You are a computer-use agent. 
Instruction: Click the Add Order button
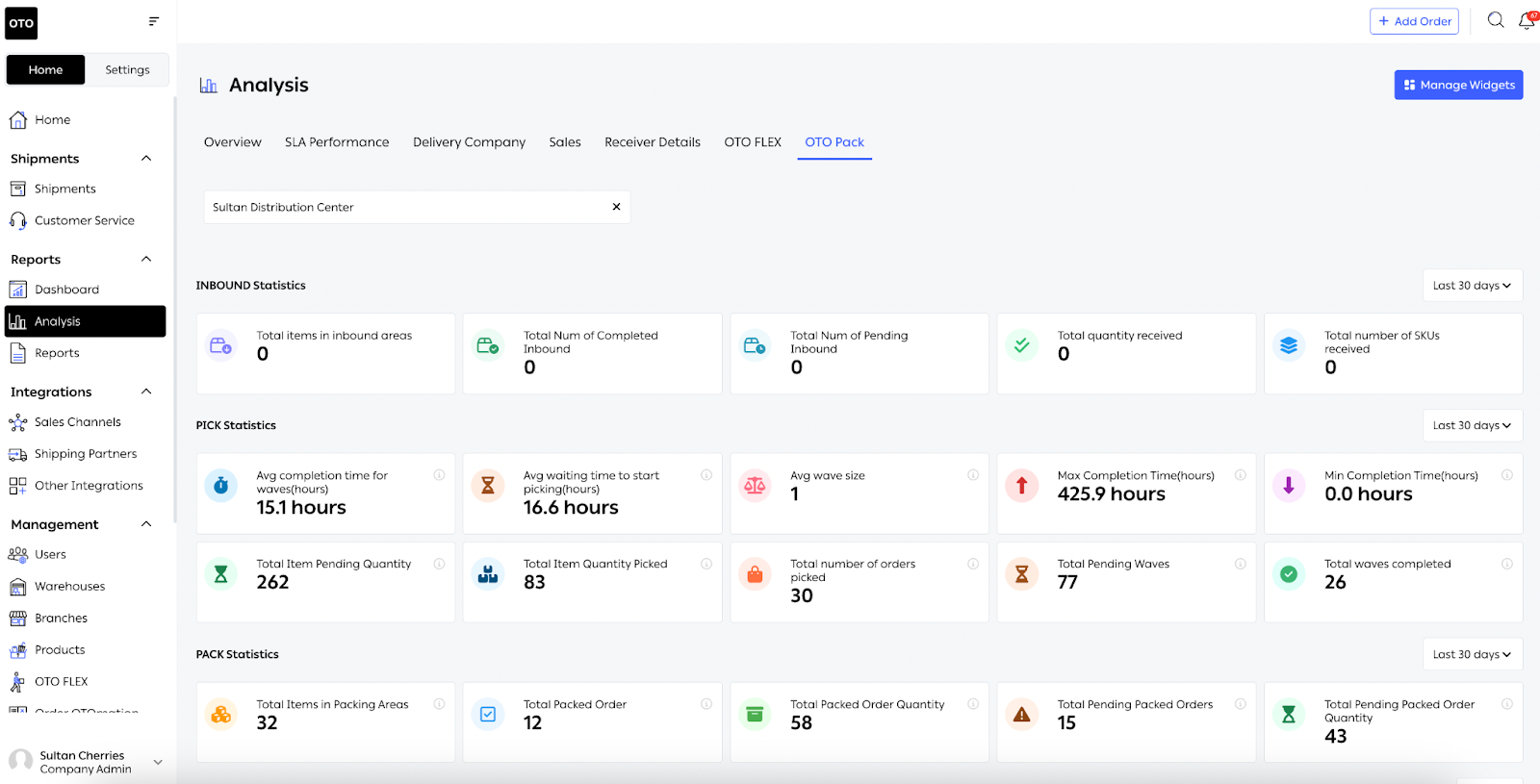(x=1414, y=21)
